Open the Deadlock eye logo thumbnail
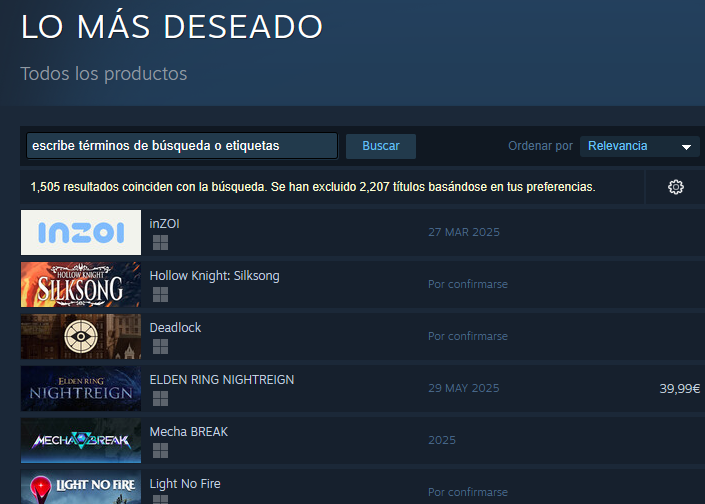 pos(81,336)
